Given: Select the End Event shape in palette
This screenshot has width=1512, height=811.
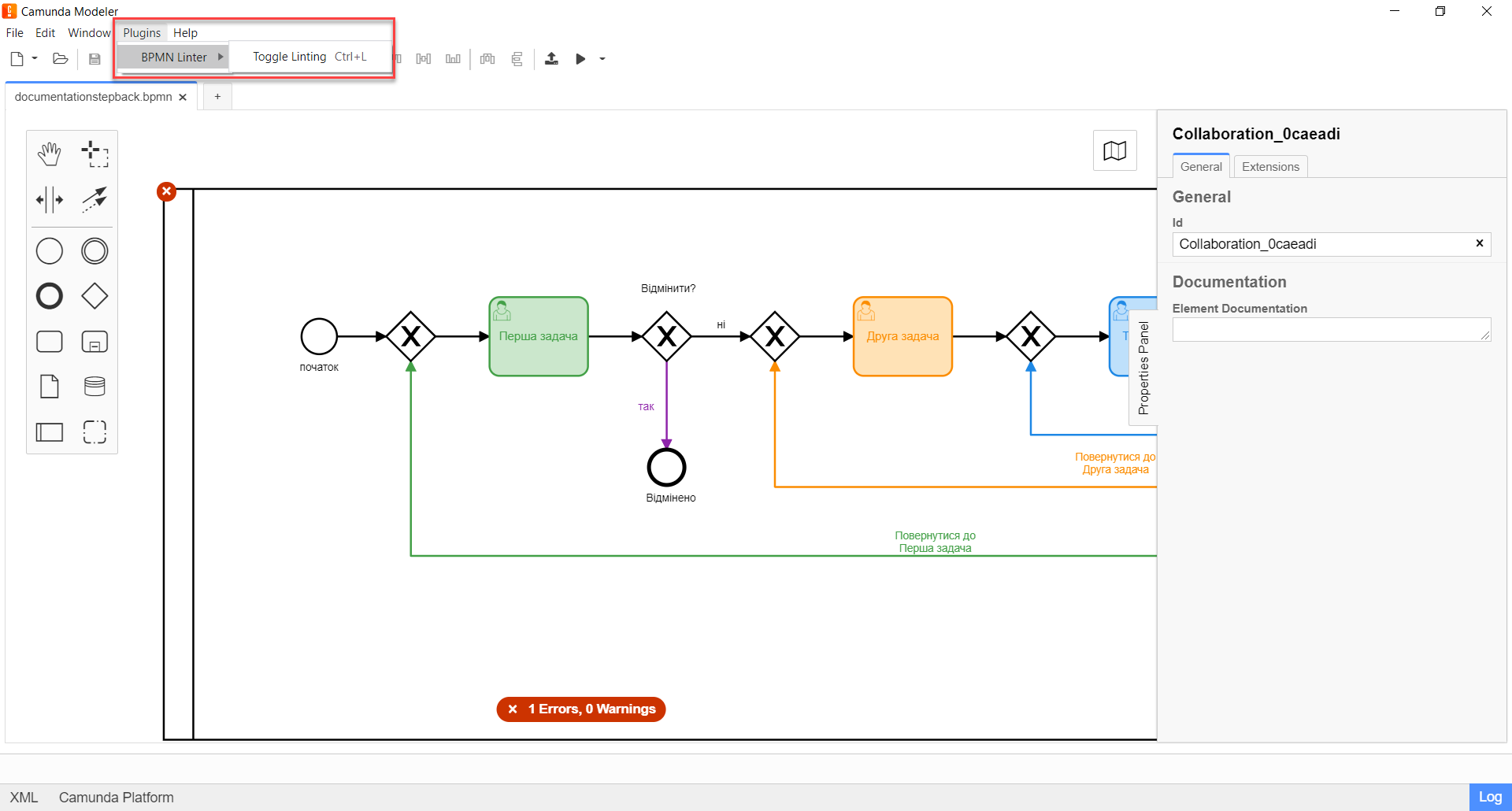Looking at the screenshot, I should (50, 296).
